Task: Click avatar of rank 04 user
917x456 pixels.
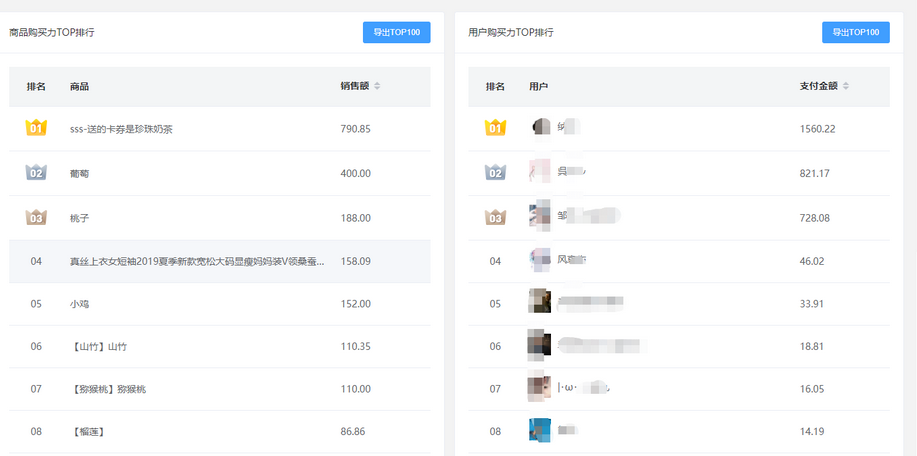Action: pos(541,260)
